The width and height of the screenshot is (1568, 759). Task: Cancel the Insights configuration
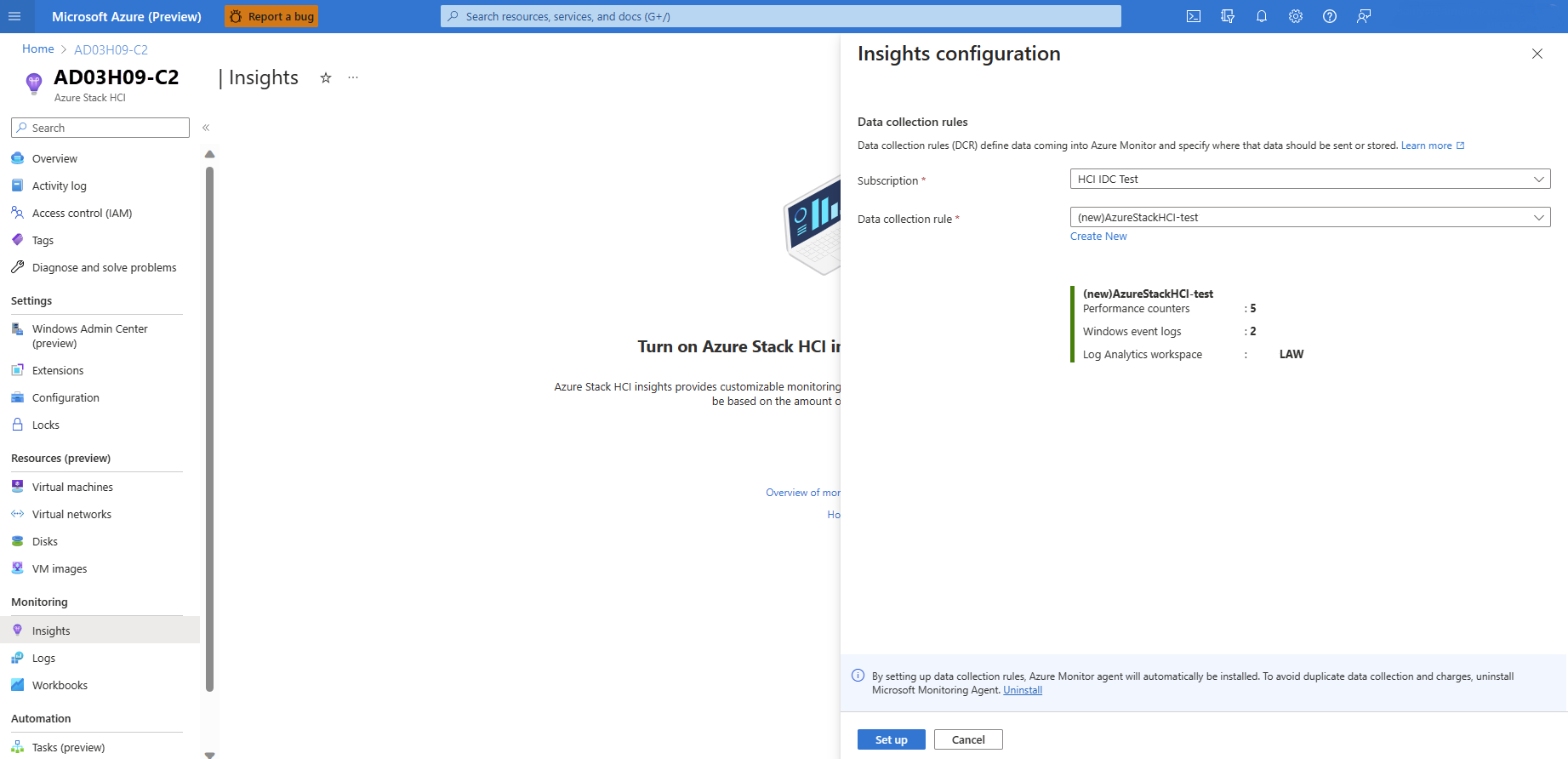tap(968, 739)
